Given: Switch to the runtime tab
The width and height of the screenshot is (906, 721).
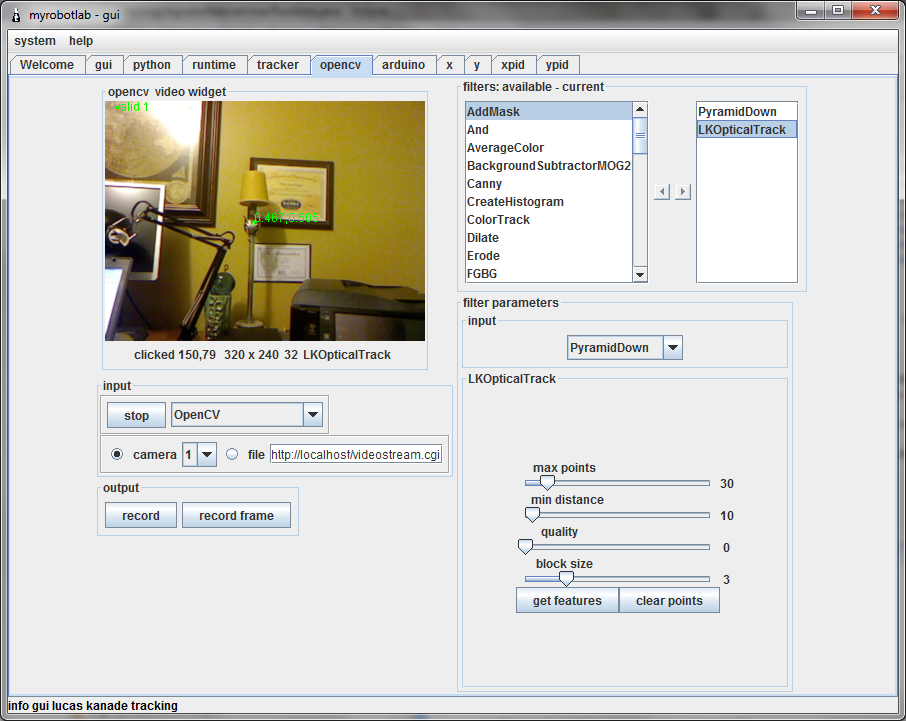Looking at the screenshot, I should pos(214,65).
